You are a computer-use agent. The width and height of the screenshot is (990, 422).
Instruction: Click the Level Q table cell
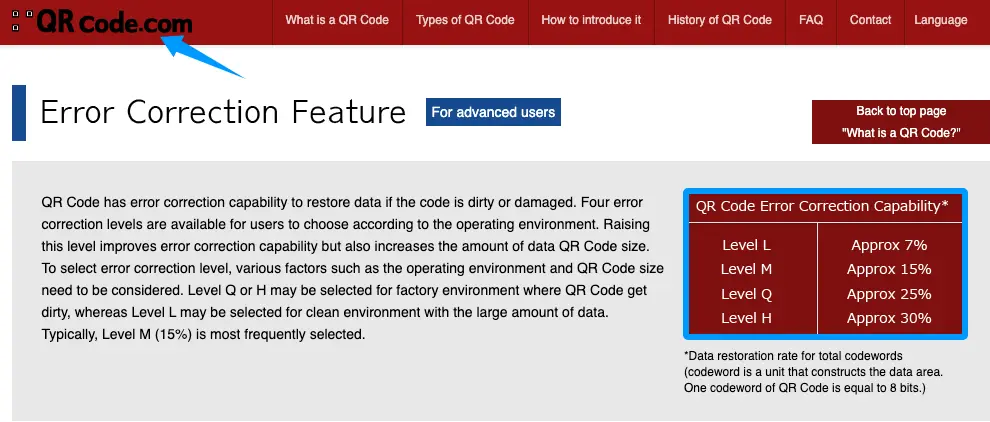[x=746, y=294]
